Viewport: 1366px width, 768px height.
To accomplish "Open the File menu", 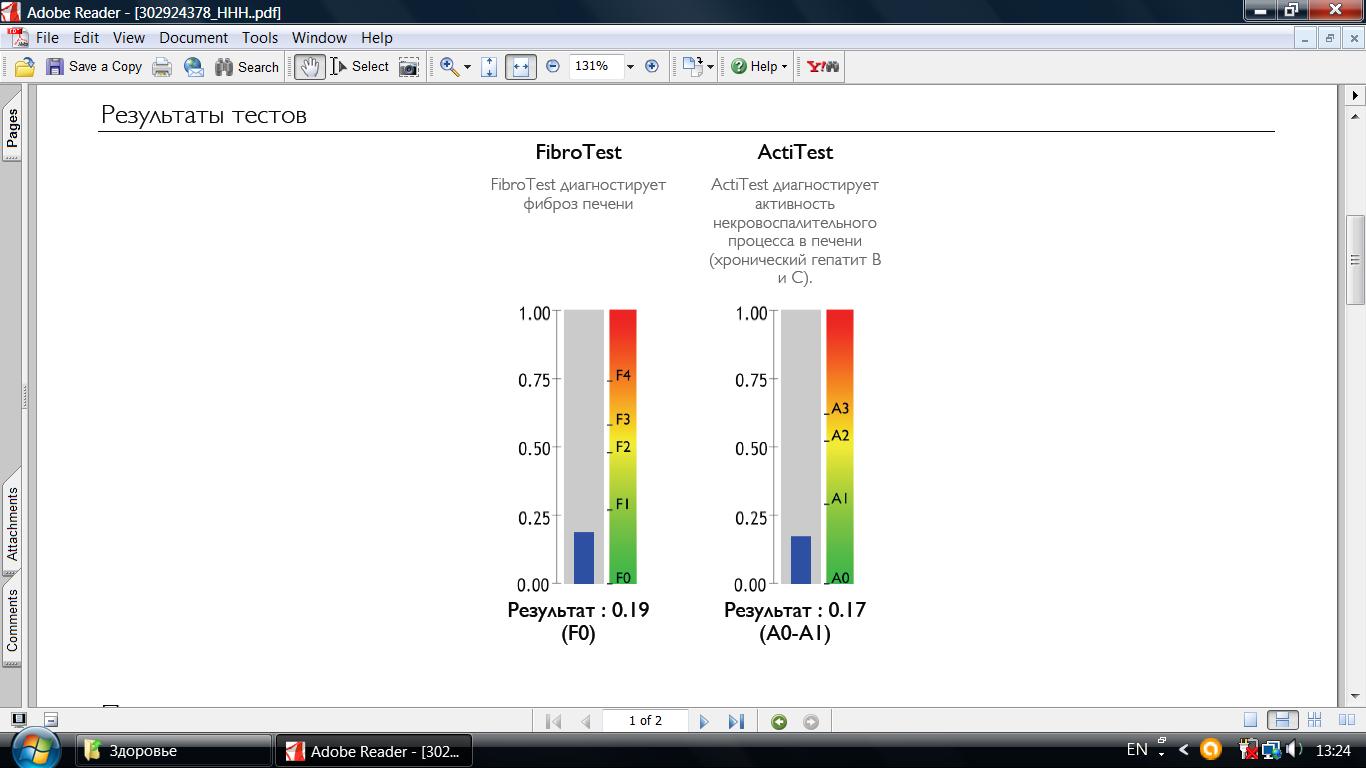I will click(47, 38).
